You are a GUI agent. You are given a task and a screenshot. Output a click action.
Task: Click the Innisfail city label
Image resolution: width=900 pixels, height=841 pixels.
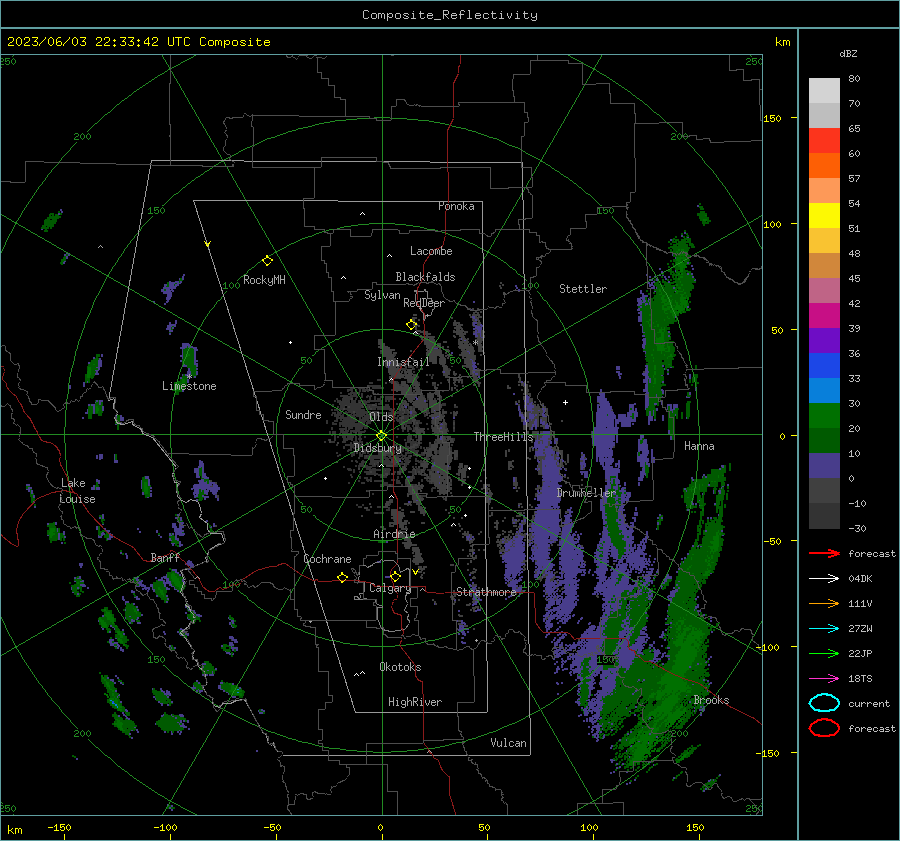(403, 362)
